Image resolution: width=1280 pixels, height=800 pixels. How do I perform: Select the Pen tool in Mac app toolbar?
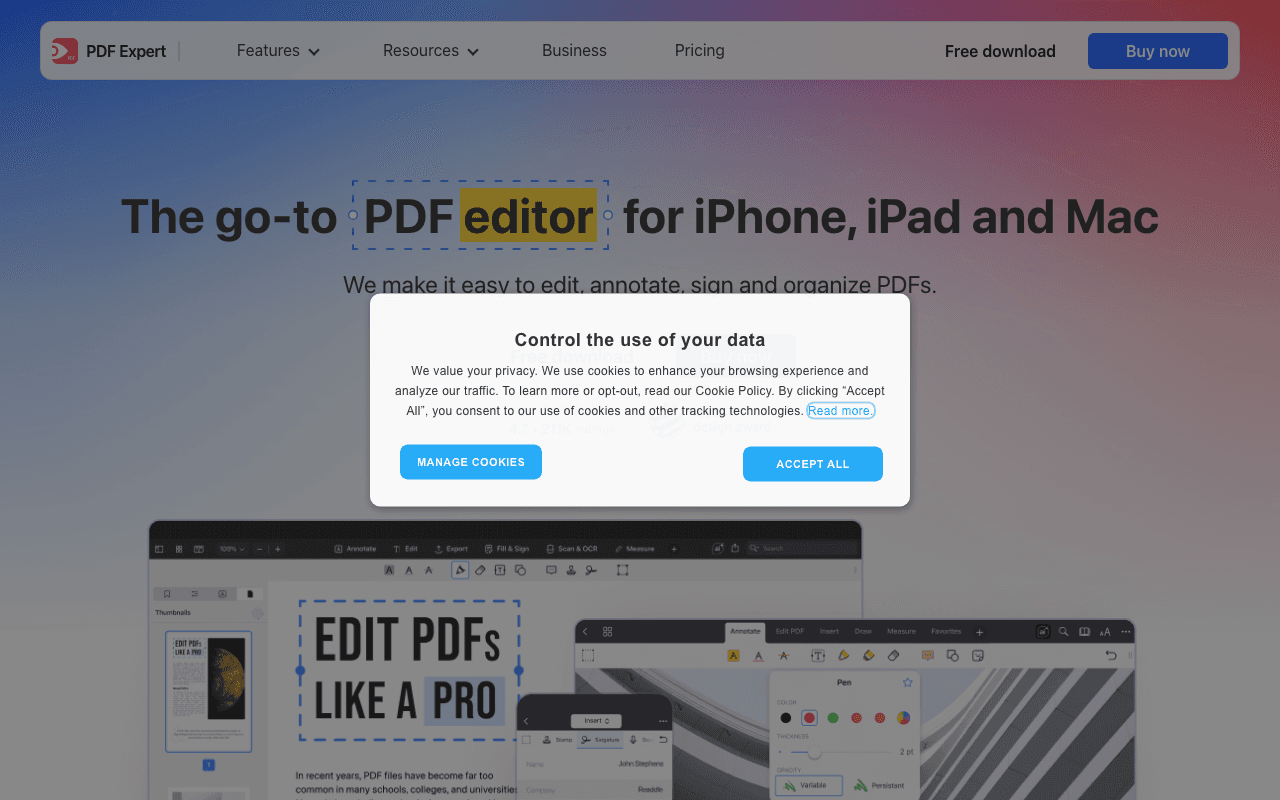(460, 570)
